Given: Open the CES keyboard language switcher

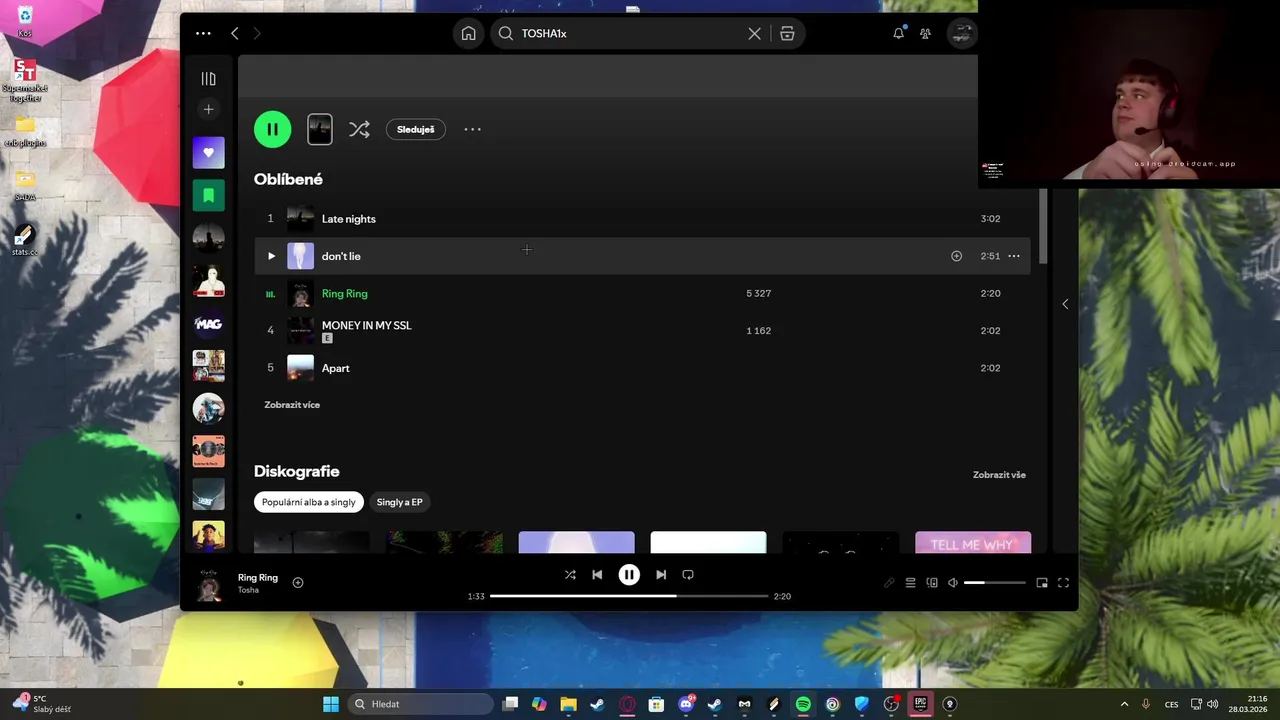Looking at the screenshot, I should (1171, 704).
